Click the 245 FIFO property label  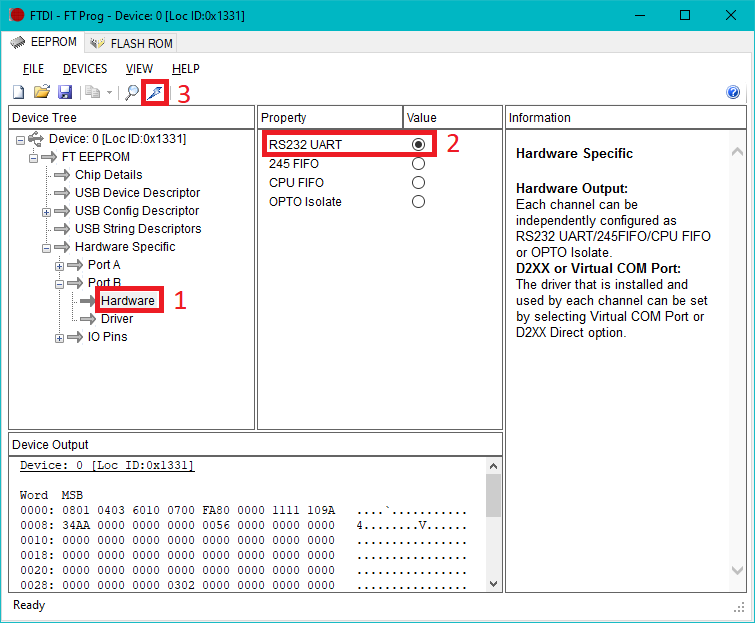[x=294, y=164]
